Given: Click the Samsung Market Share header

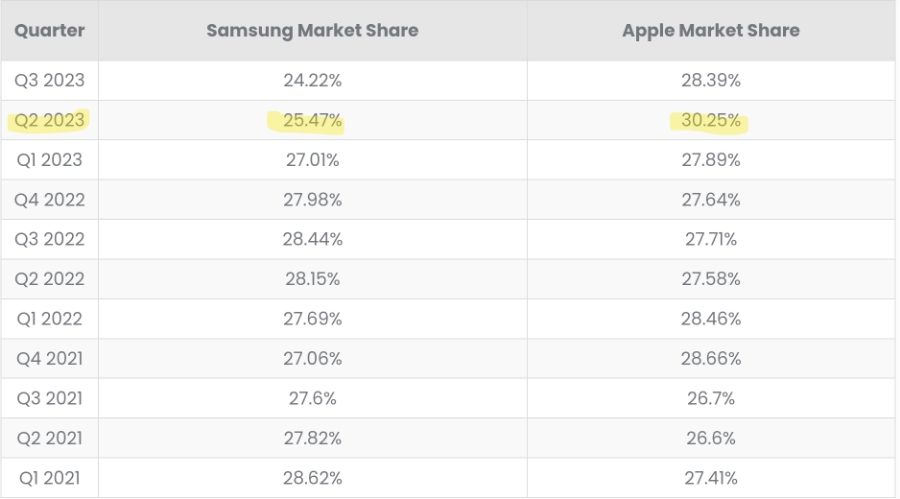Looking at the screenshot, I should tap(312, 31).
